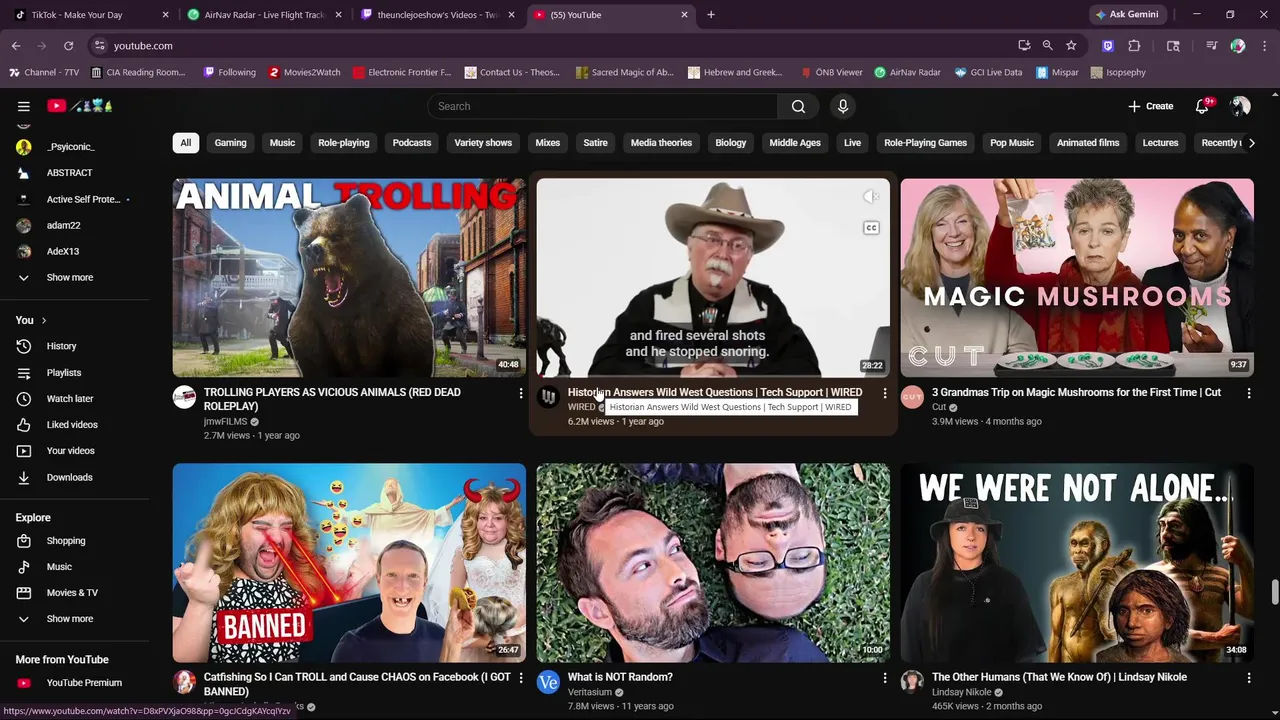
Task: Switch to AirNav Radar browser tab
Action: tap(262, 15)
